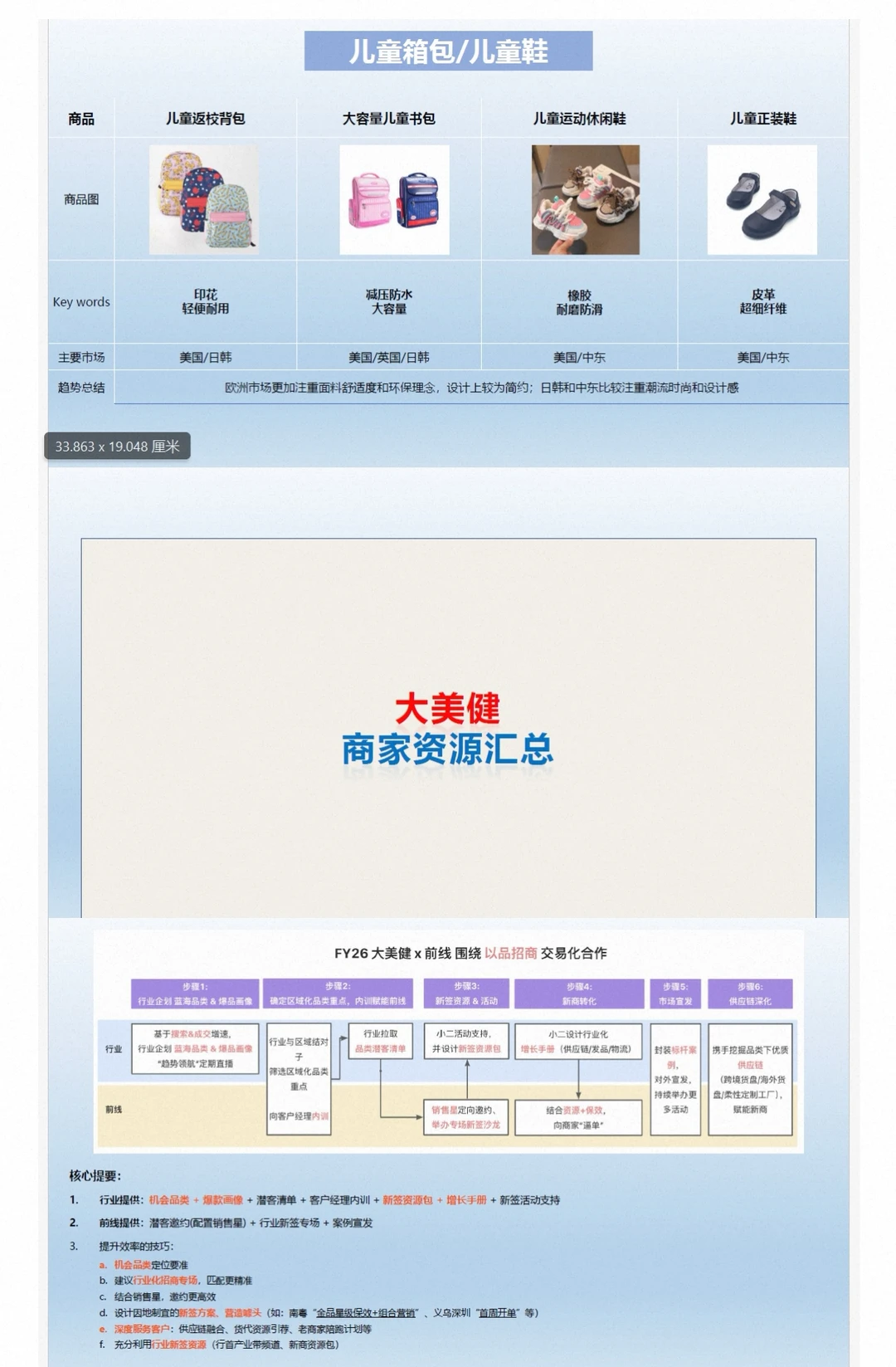Click the underlined 金品星级保效+组合营销 text

[x=366, y=1313]
